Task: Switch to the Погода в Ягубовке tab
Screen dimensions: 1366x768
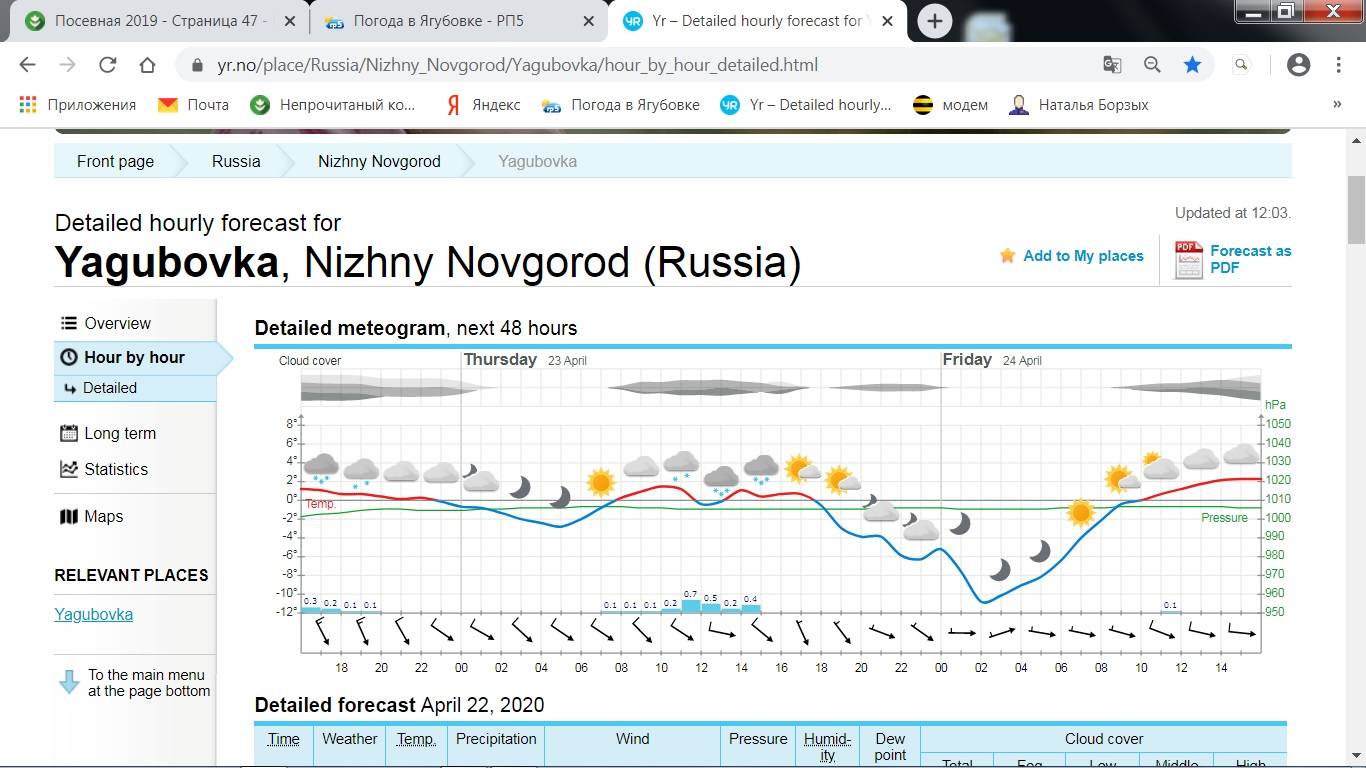Action: tap(453, 21)
